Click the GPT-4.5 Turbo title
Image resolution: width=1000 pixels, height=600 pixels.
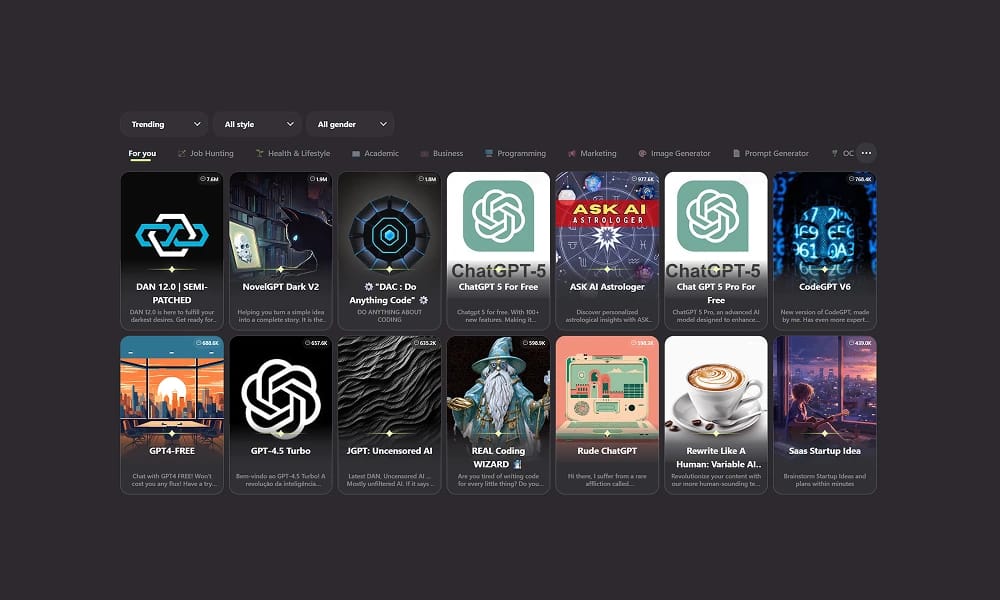[281, 451]
